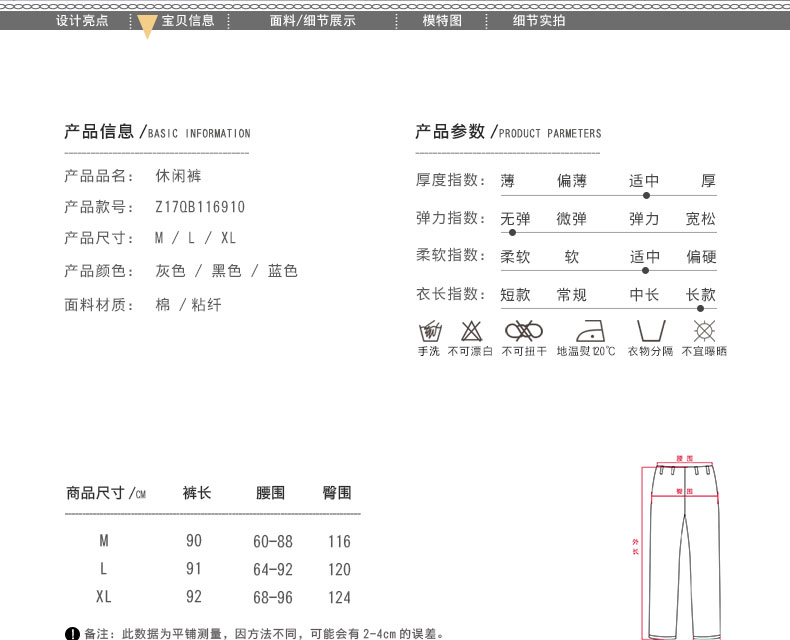Image resolution: width=790 pixels, height=640 pixels.
Task: Go to the 模特图 tab
Action: [x=442, y=20]
